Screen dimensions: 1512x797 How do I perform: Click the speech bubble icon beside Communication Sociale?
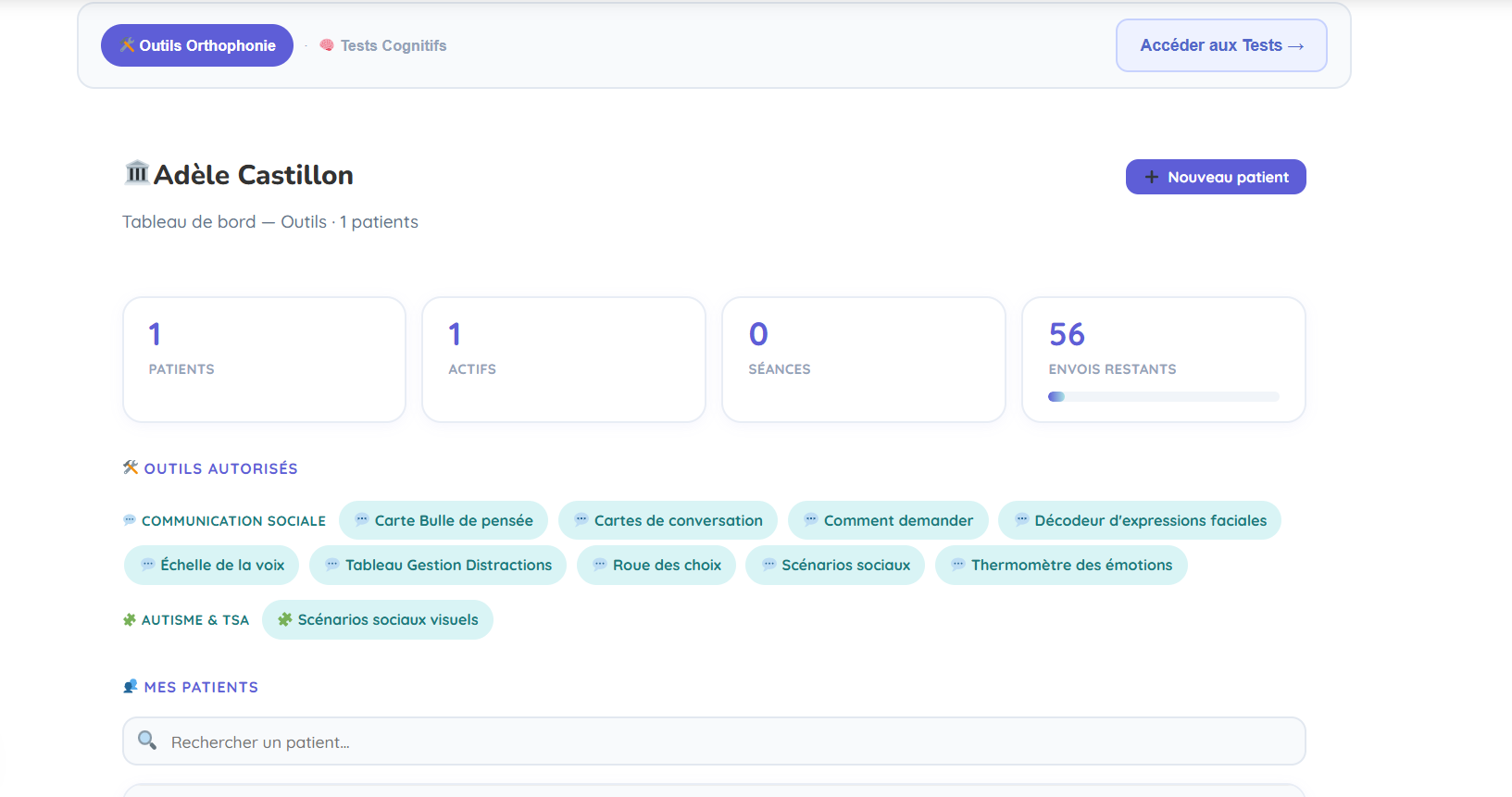click(x=130, y=520)
